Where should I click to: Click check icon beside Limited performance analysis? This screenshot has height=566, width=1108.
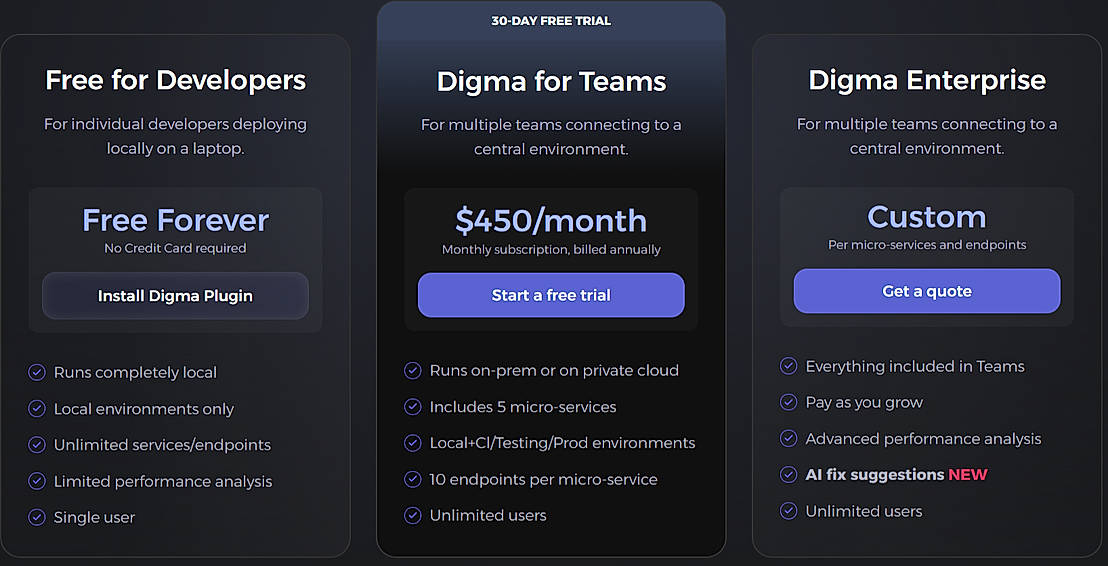(x=37, y=481)
